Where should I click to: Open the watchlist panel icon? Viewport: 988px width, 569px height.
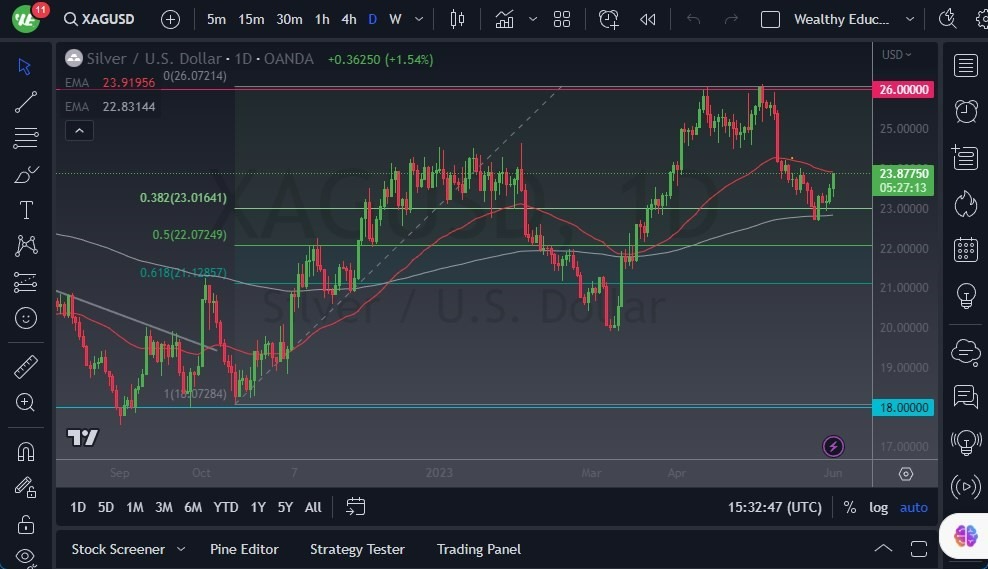pos(965,66)
